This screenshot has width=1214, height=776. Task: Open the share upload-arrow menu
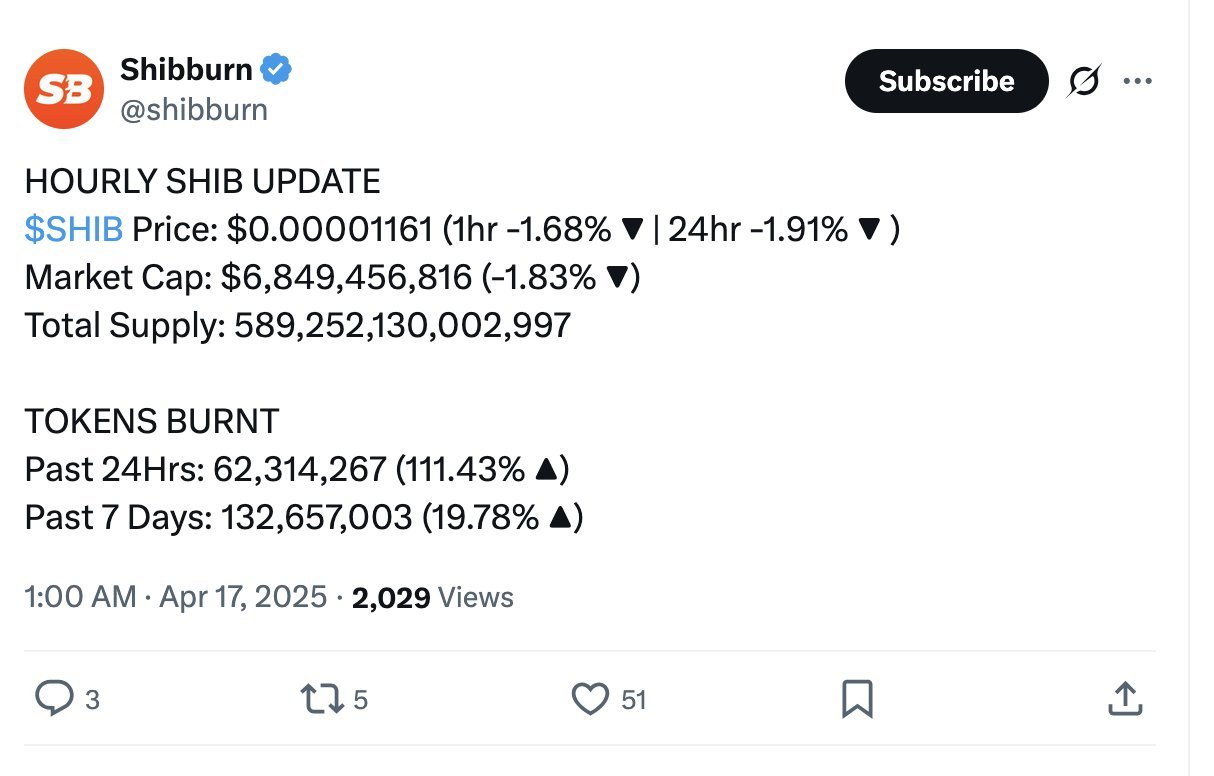click(1124, 699)
